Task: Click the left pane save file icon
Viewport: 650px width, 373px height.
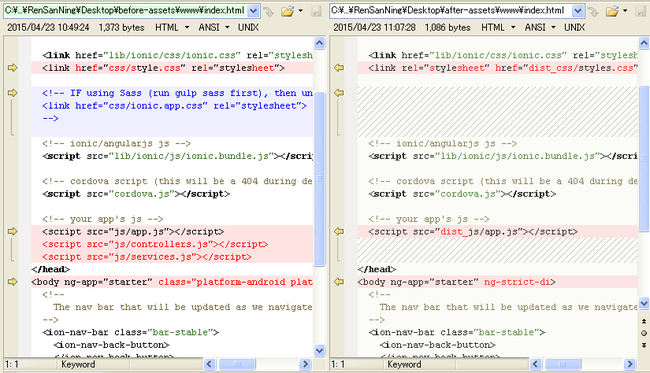Action: click(x=316, y=11)
